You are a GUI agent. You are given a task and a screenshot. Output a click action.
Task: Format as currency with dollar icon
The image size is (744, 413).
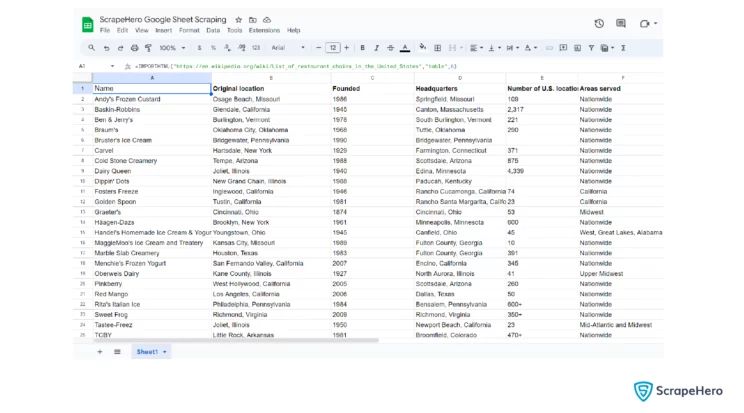click(199, 48)
